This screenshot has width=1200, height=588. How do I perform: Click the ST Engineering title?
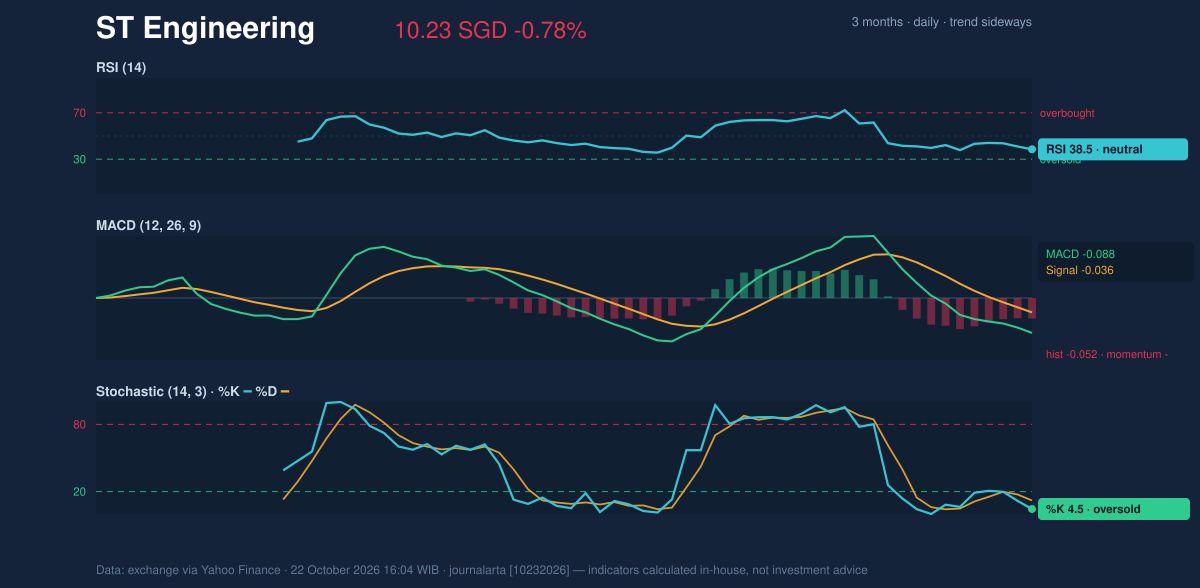(205, 29)
